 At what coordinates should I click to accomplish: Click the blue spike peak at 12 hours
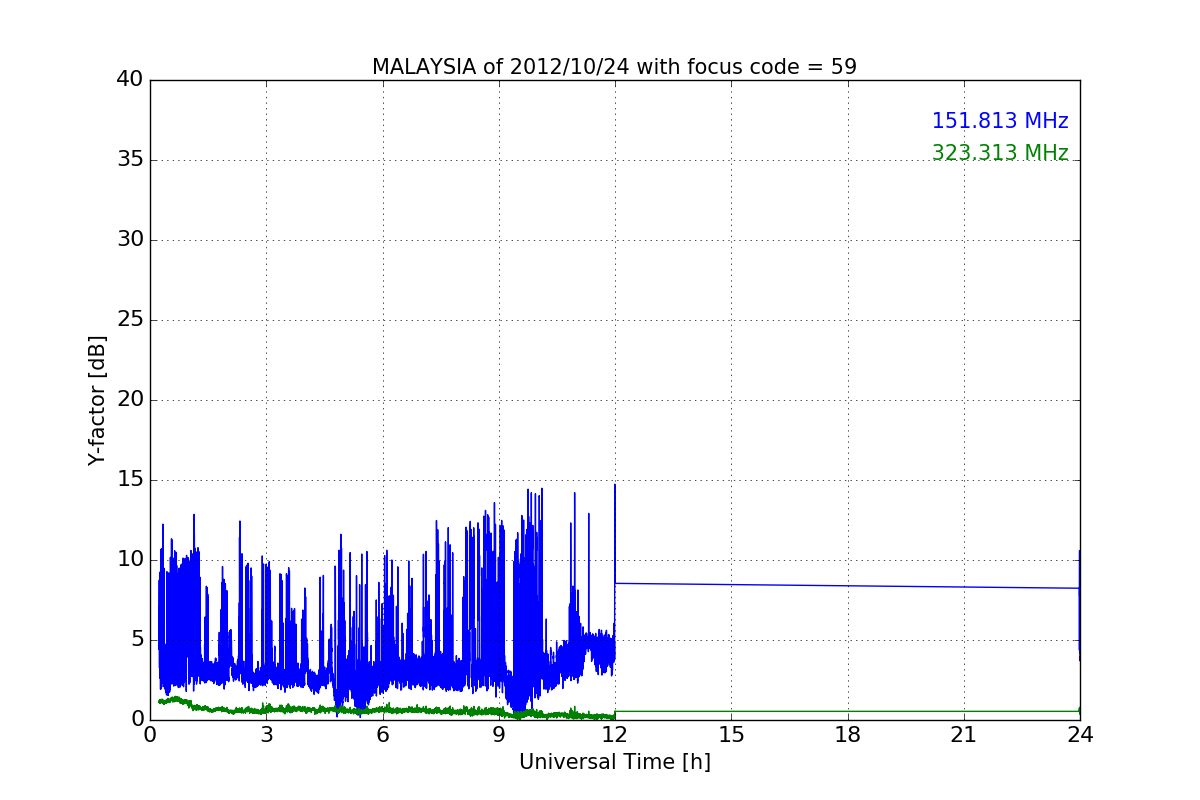(x=615, y=486)
